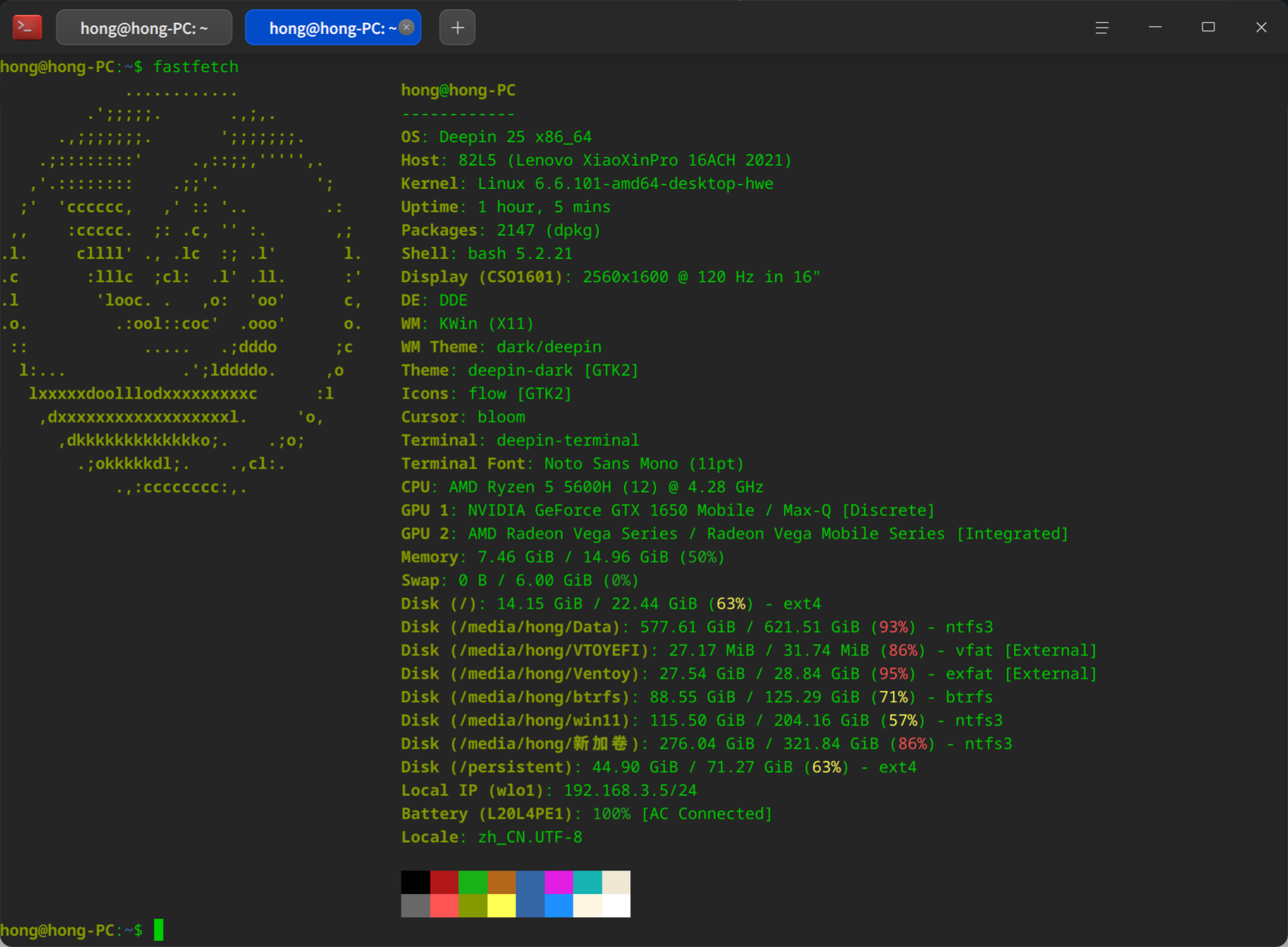Click the 'OS: Deepin 25 x86_64' line

click(496, 137)
